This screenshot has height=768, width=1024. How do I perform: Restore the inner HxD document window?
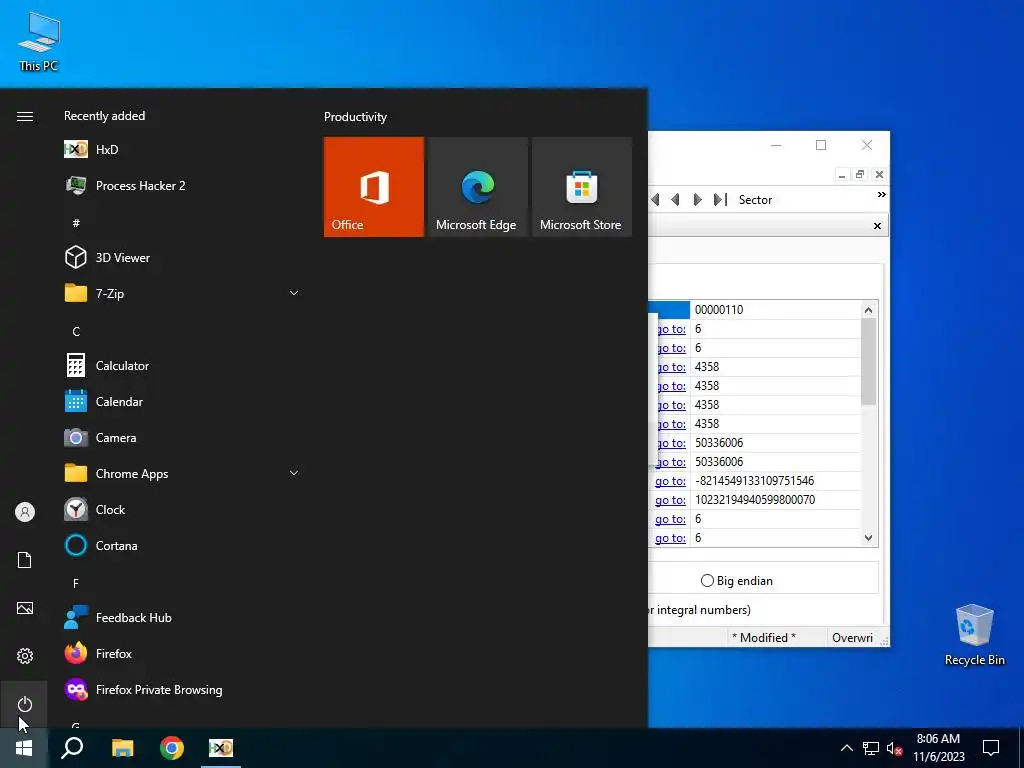pyautogui.click(x=860, y=174)
